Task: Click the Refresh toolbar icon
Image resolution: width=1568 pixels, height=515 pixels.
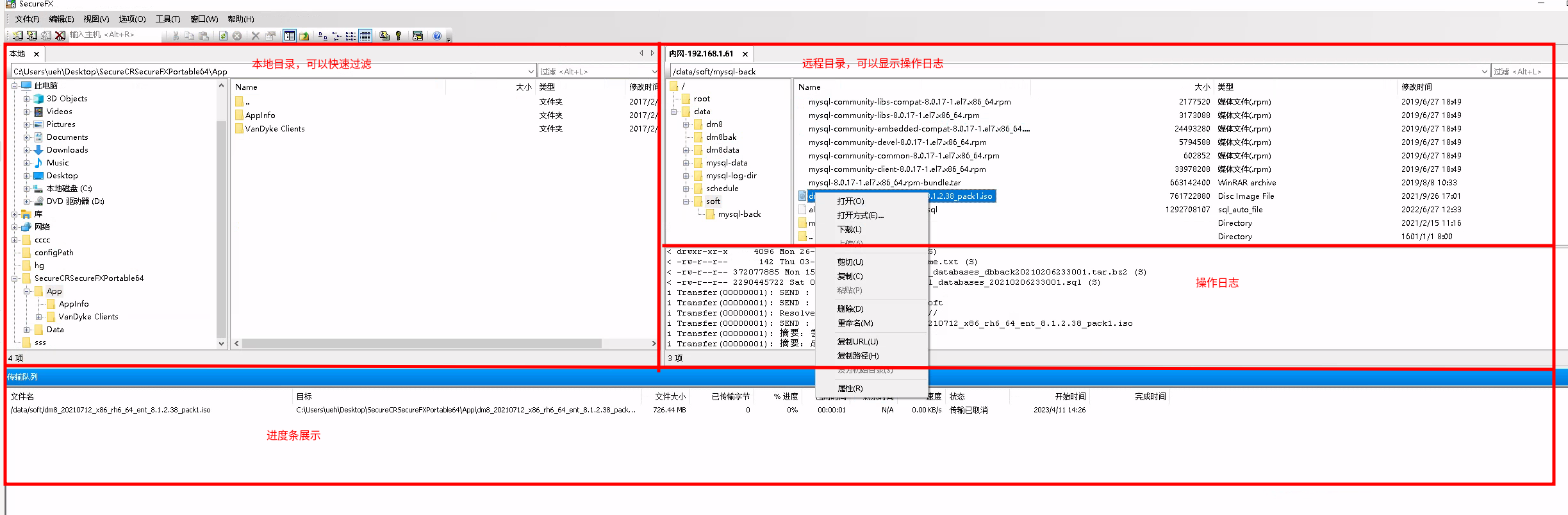Action: coord(223,36)
